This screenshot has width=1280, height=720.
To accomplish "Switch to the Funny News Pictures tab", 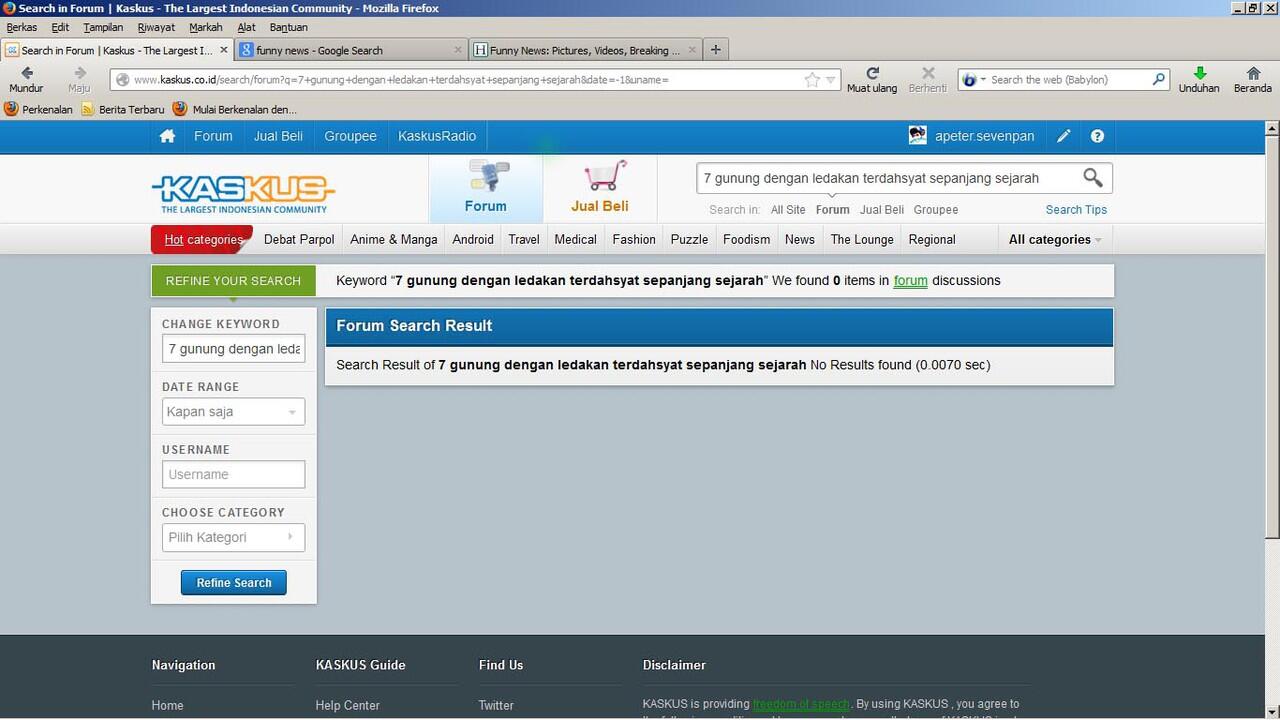I will [585, 50].
